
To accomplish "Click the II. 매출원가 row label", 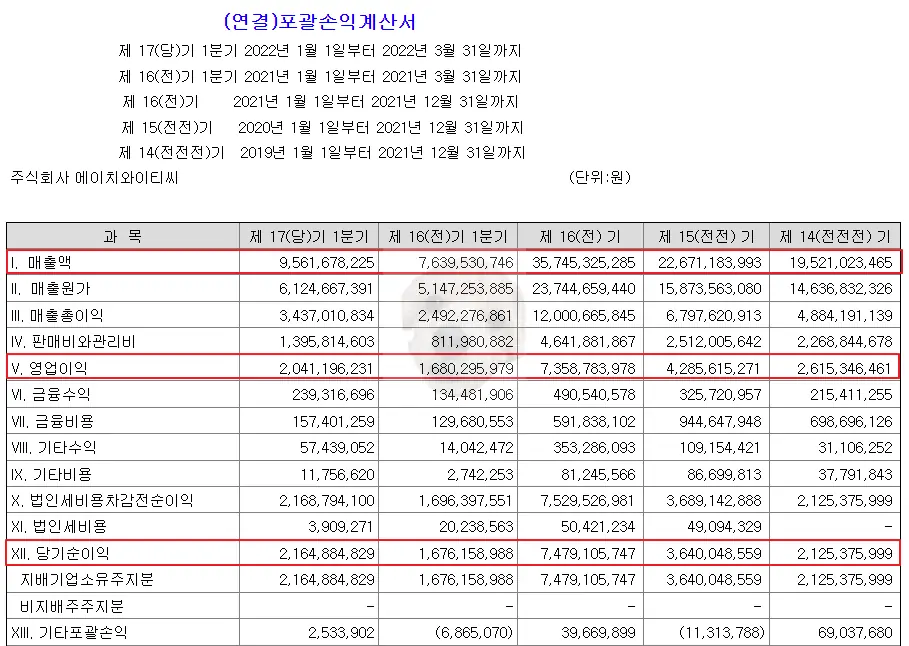I will coord(53,290).
